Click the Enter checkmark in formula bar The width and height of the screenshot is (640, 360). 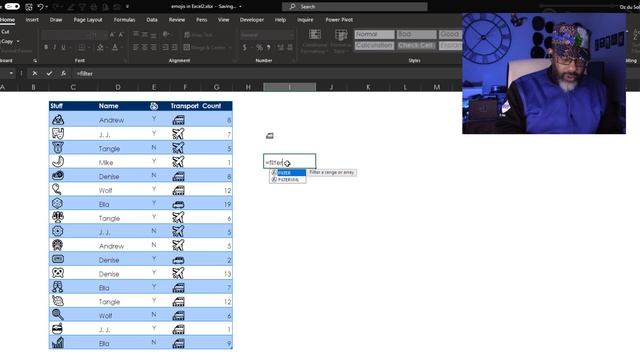pos(49,73)
